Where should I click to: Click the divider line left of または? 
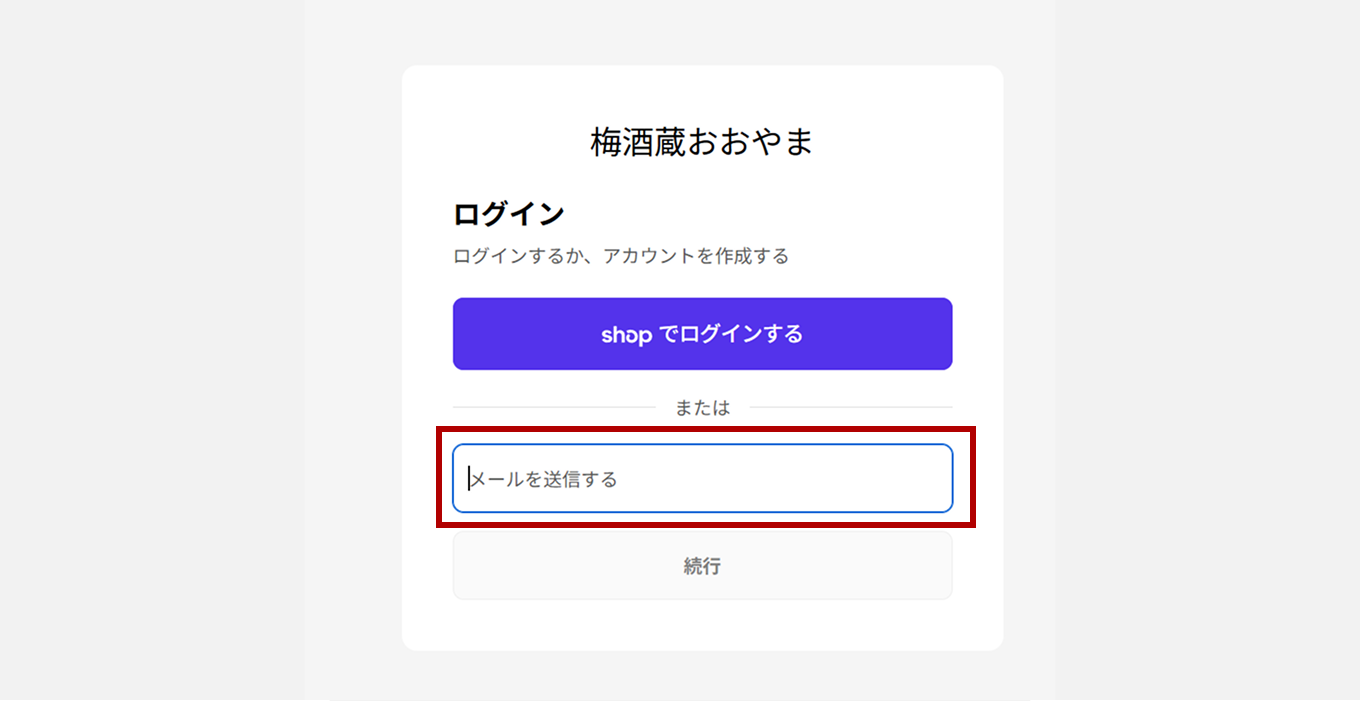point(553,408)
